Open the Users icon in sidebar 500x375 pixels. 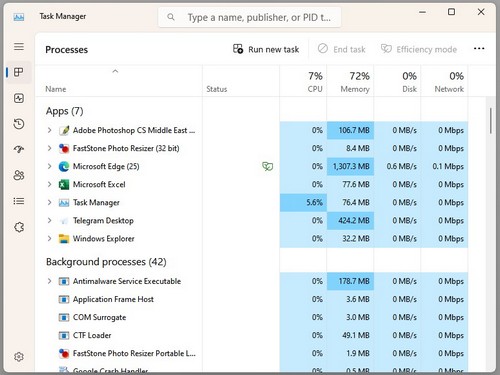point(19,175)
